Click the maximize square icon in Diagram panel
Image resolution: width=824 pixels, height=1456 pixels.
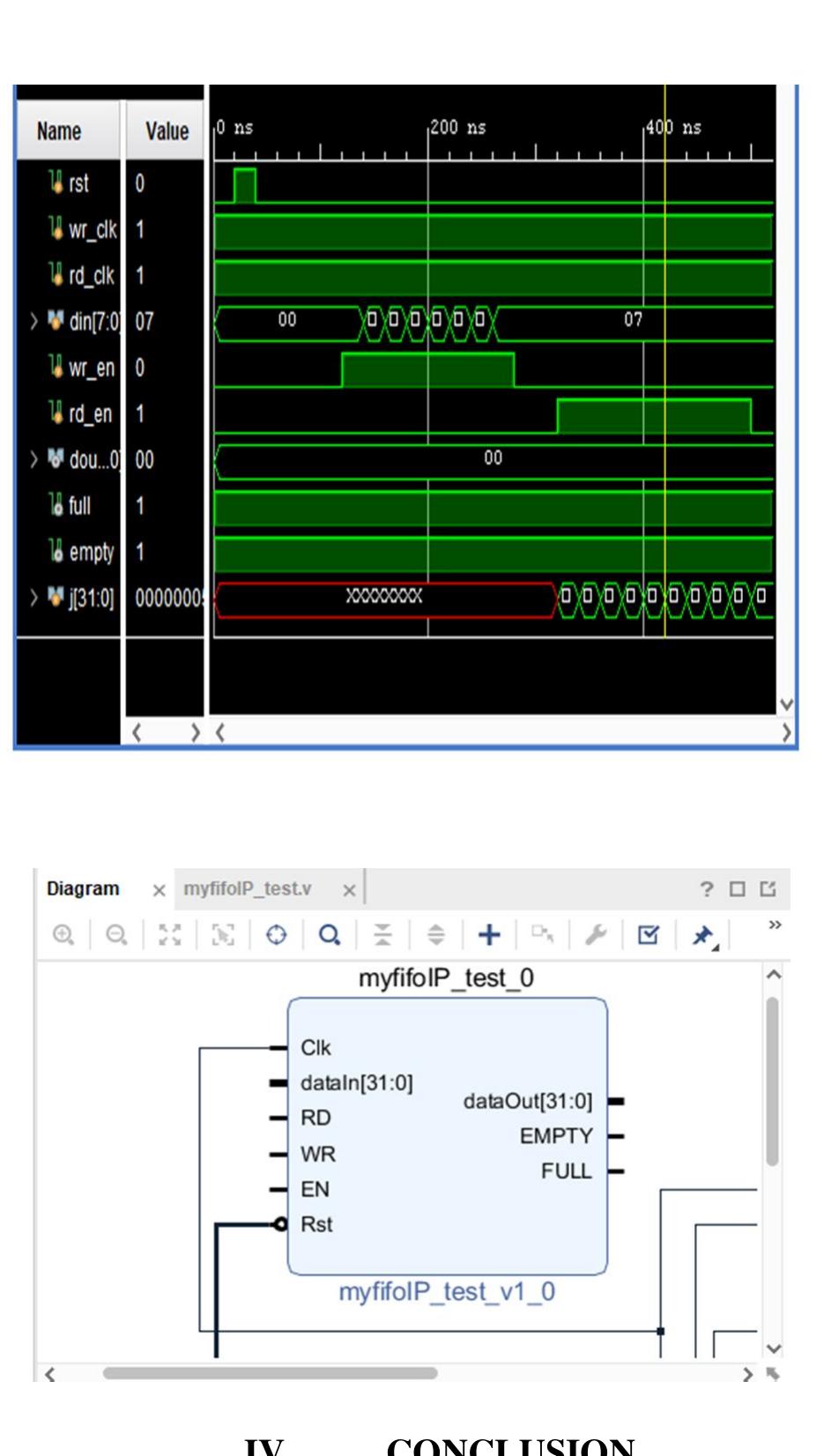[x=738, y=889]
